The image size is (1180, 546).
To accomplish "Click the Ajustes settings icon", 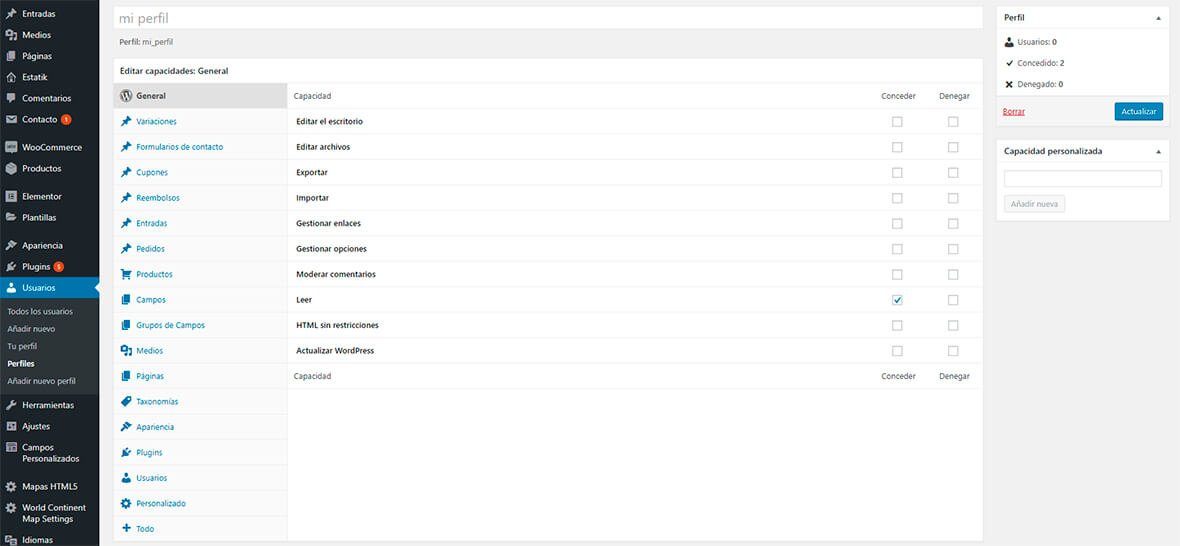I will coord(11,426).
